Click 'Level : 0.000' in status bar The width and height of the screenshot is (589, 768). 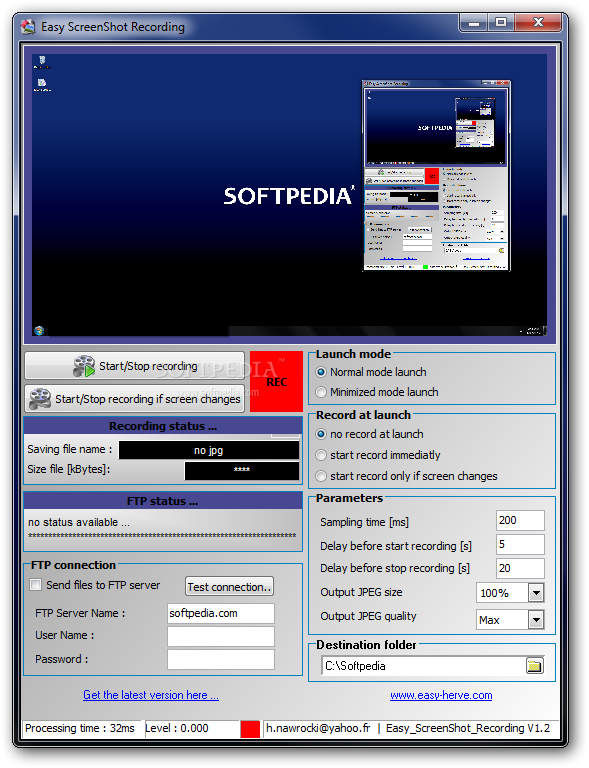pos(177,728)
